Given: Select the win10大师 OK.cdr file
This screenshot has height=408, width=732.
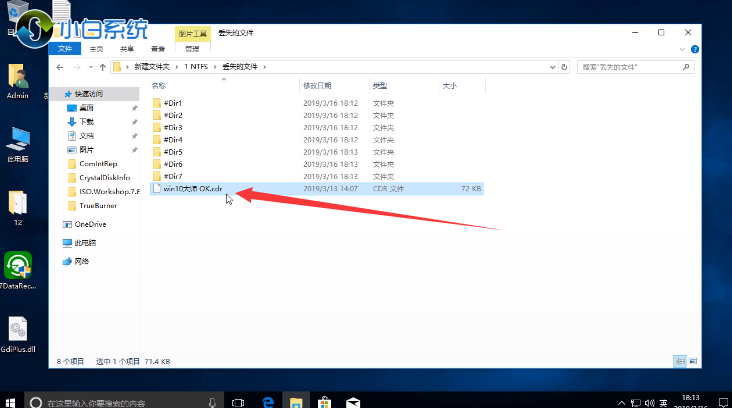Looking at the screenshot, I should coord(189,188).
